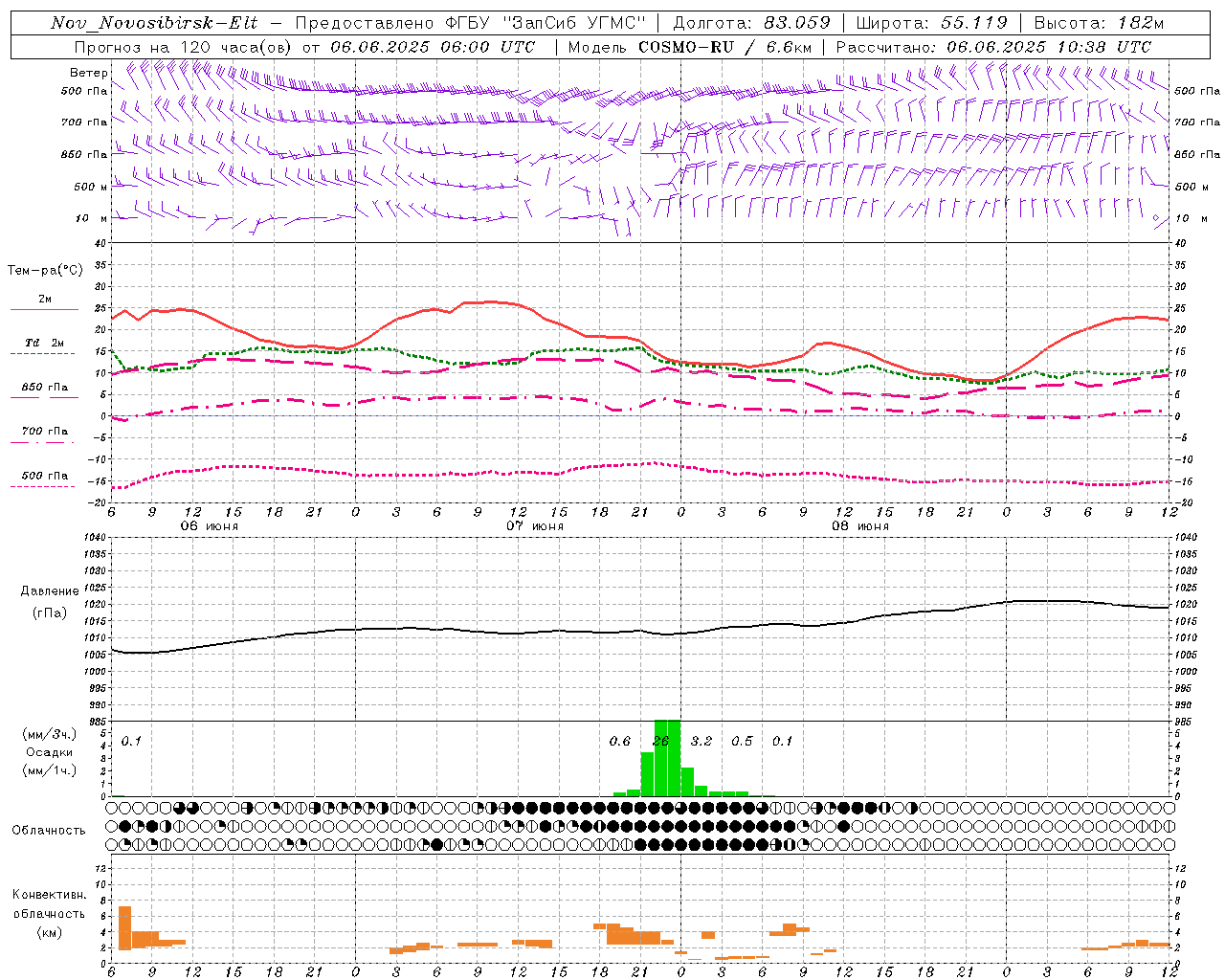The width and height of the screenshot is (1225, 980).
Task: Select forecast start 06.06.2025 06:00 UTC
Action: (433, 47)
